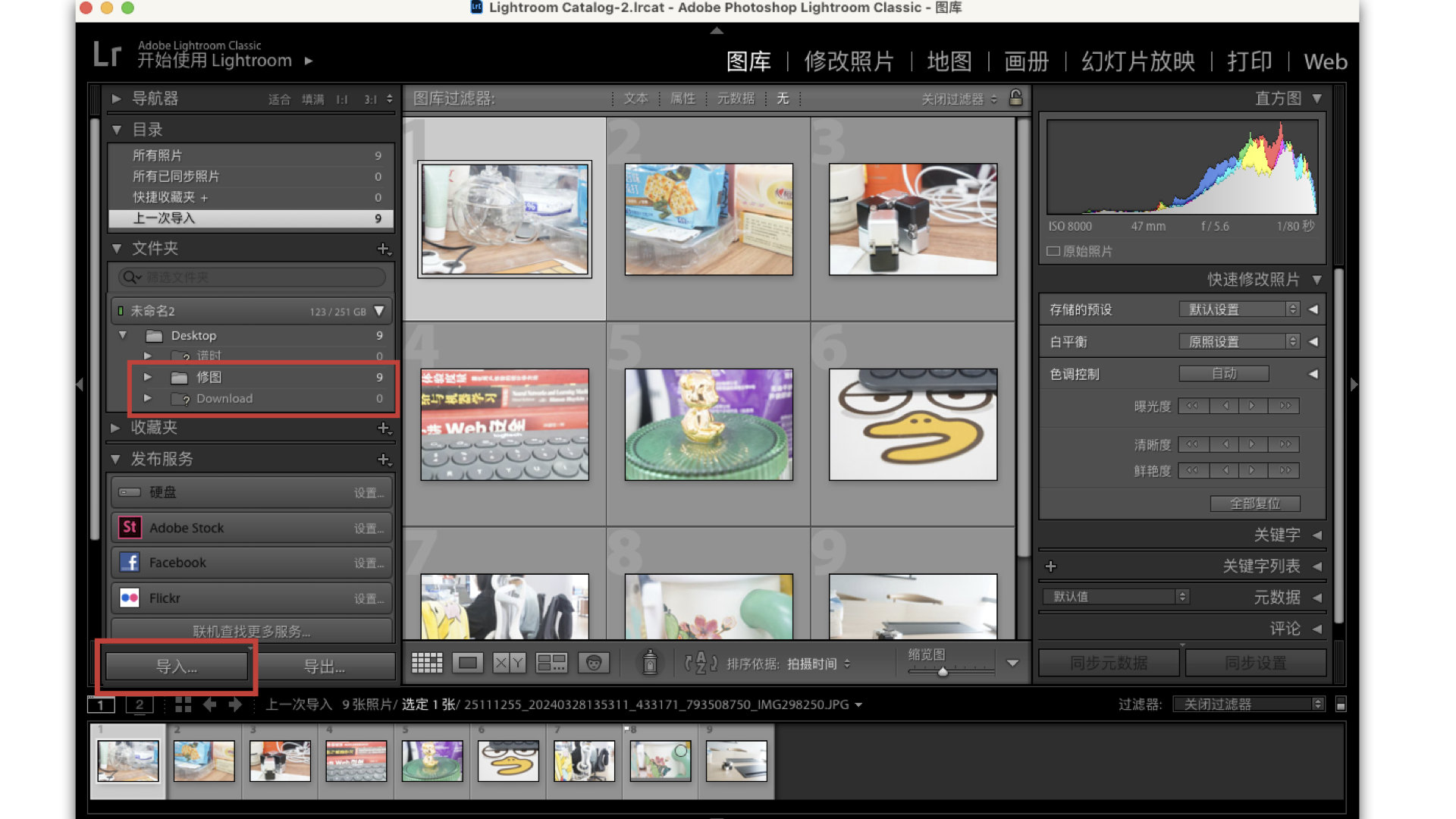The image size is (1456, 819).
Task: Click 自动 tone control button
Action: 1224,374
